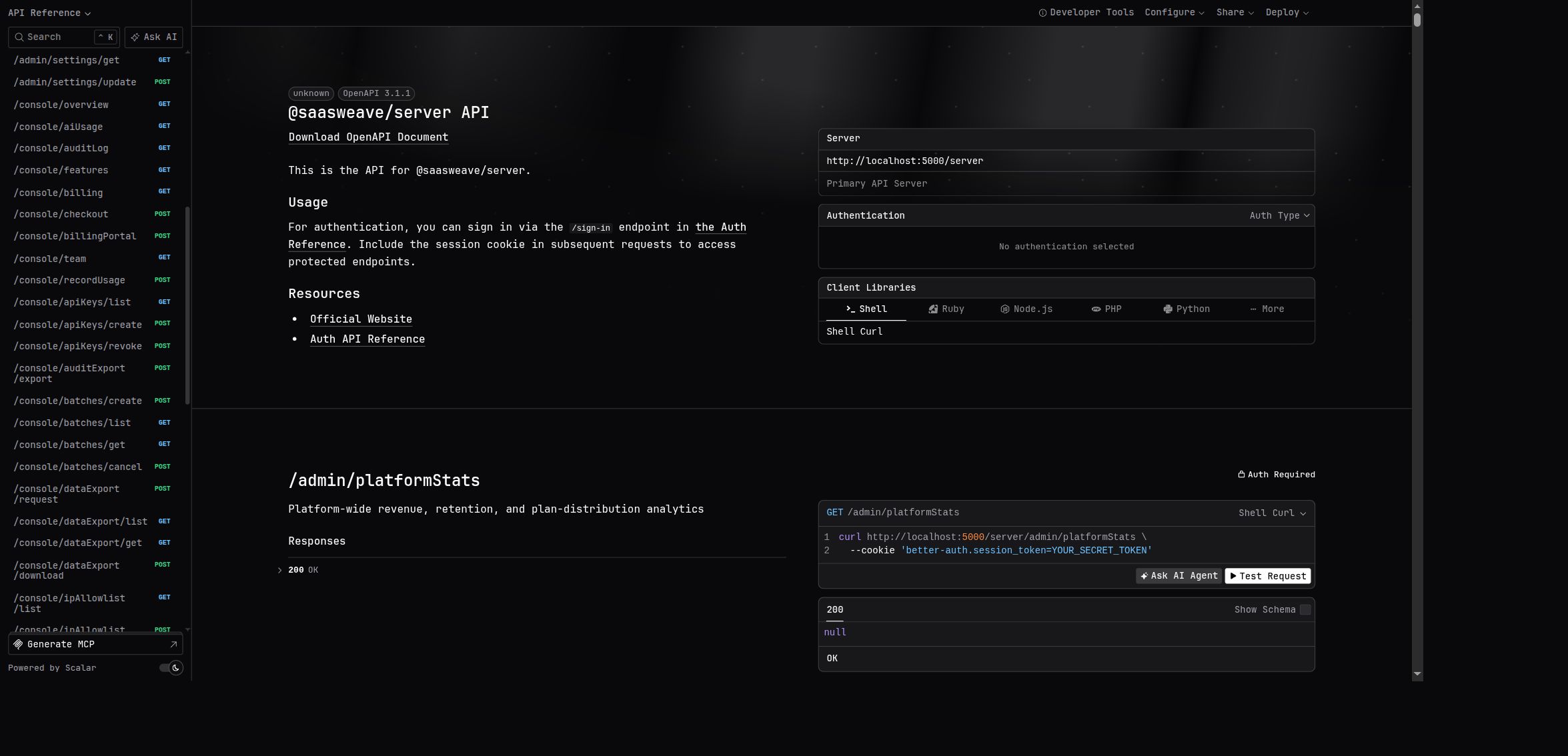The height and width of the screenshot is (756, 1568).
Task: Switch to the Python client tab
Action: click(x=1186, y=309)
